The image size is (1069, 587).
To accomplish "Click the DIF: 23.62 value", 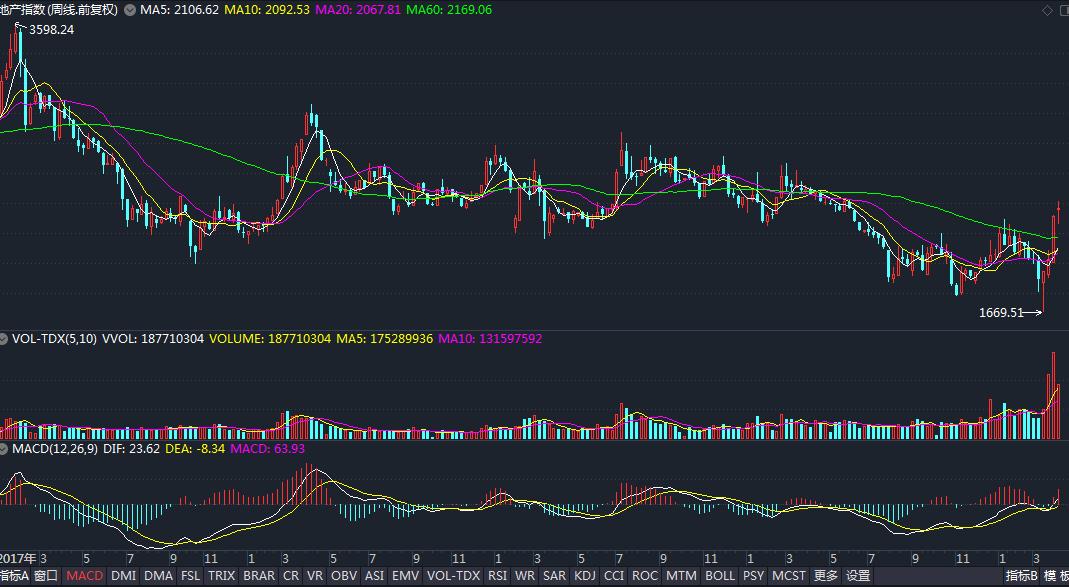I will 130,449.
